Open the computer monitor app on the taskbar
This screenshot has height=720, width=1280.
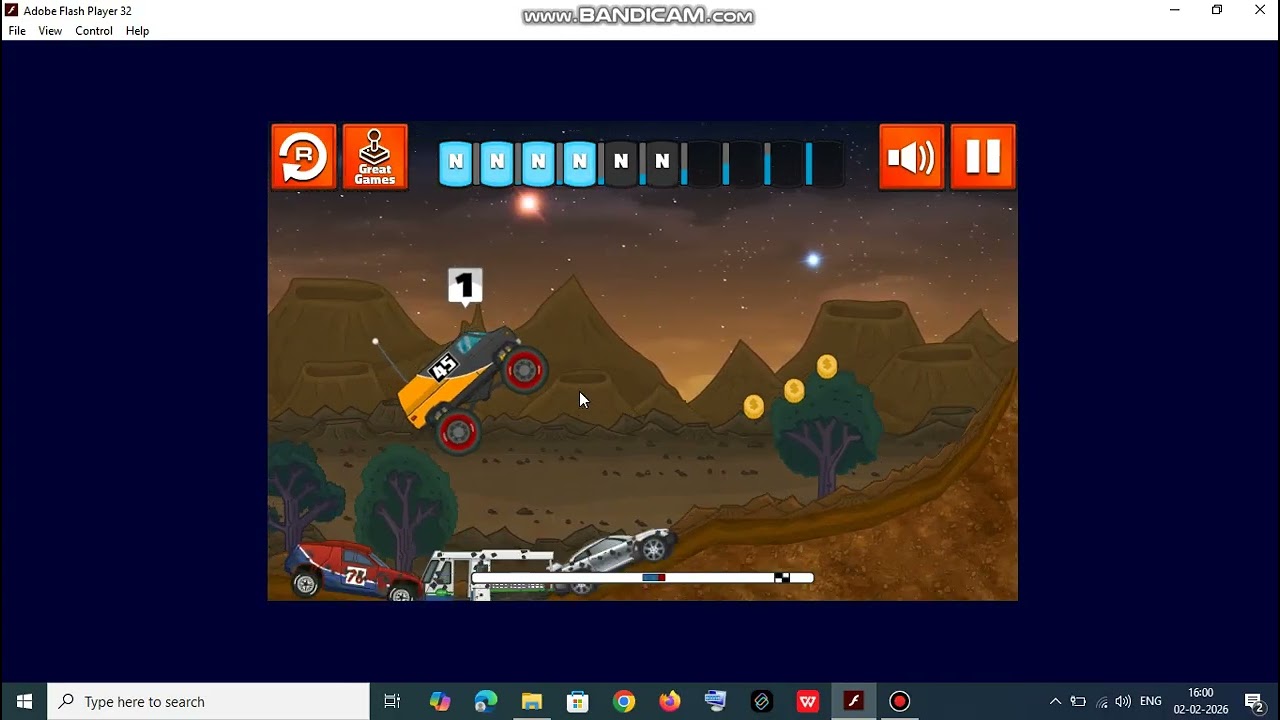pos(716,701)
